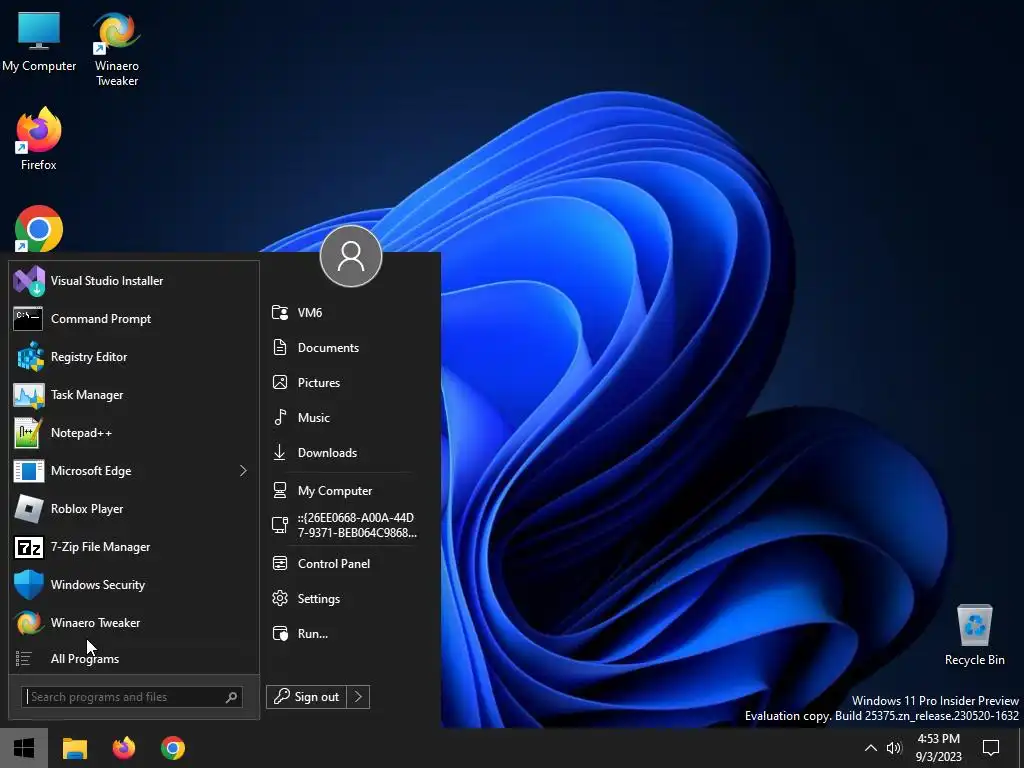Select the Recycle Bin desktop icon
Screen dimensions: 1024x768
(974, 635)
